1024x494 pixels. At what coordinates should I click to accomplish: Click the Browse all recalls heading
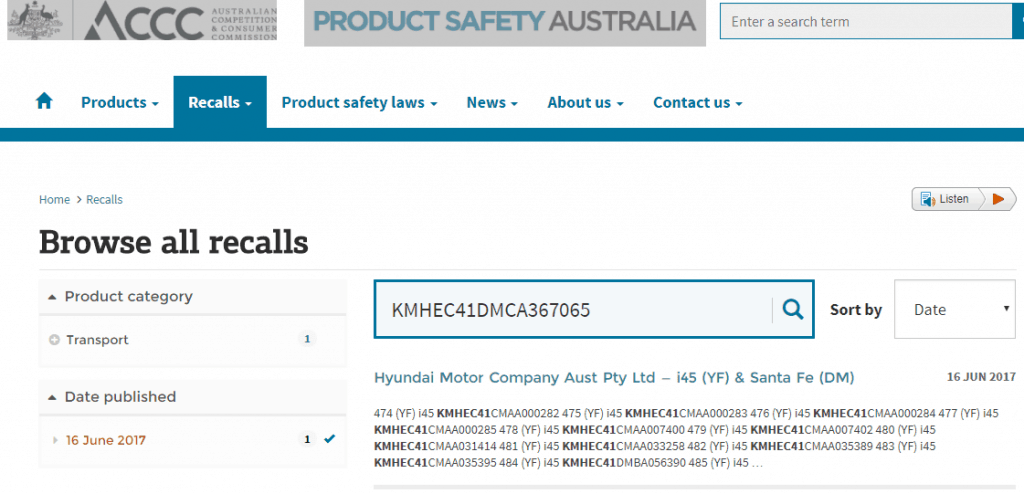(173, 242)
